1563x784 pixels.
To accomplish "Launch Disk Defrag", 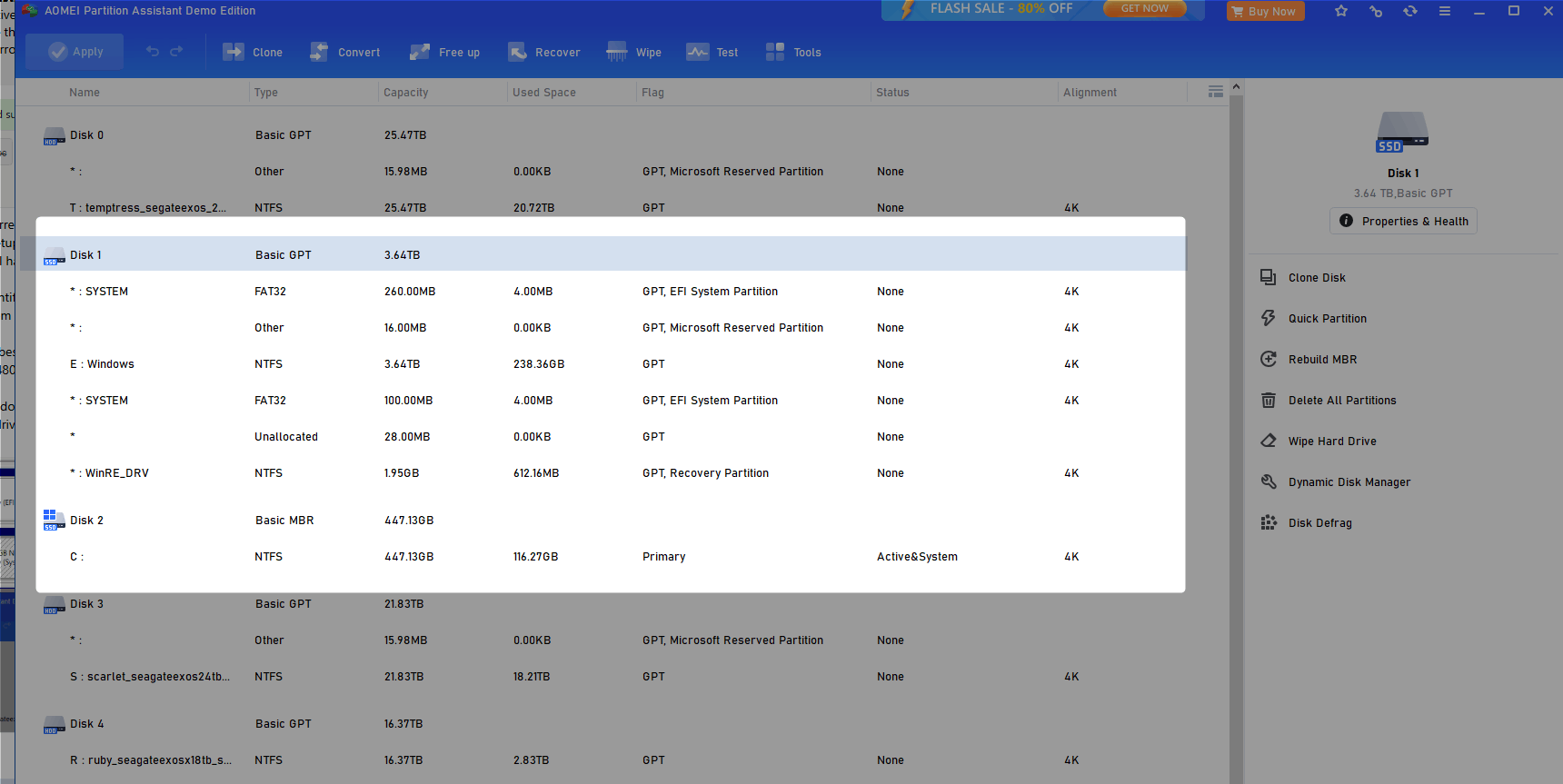I will click(1306, 523).
